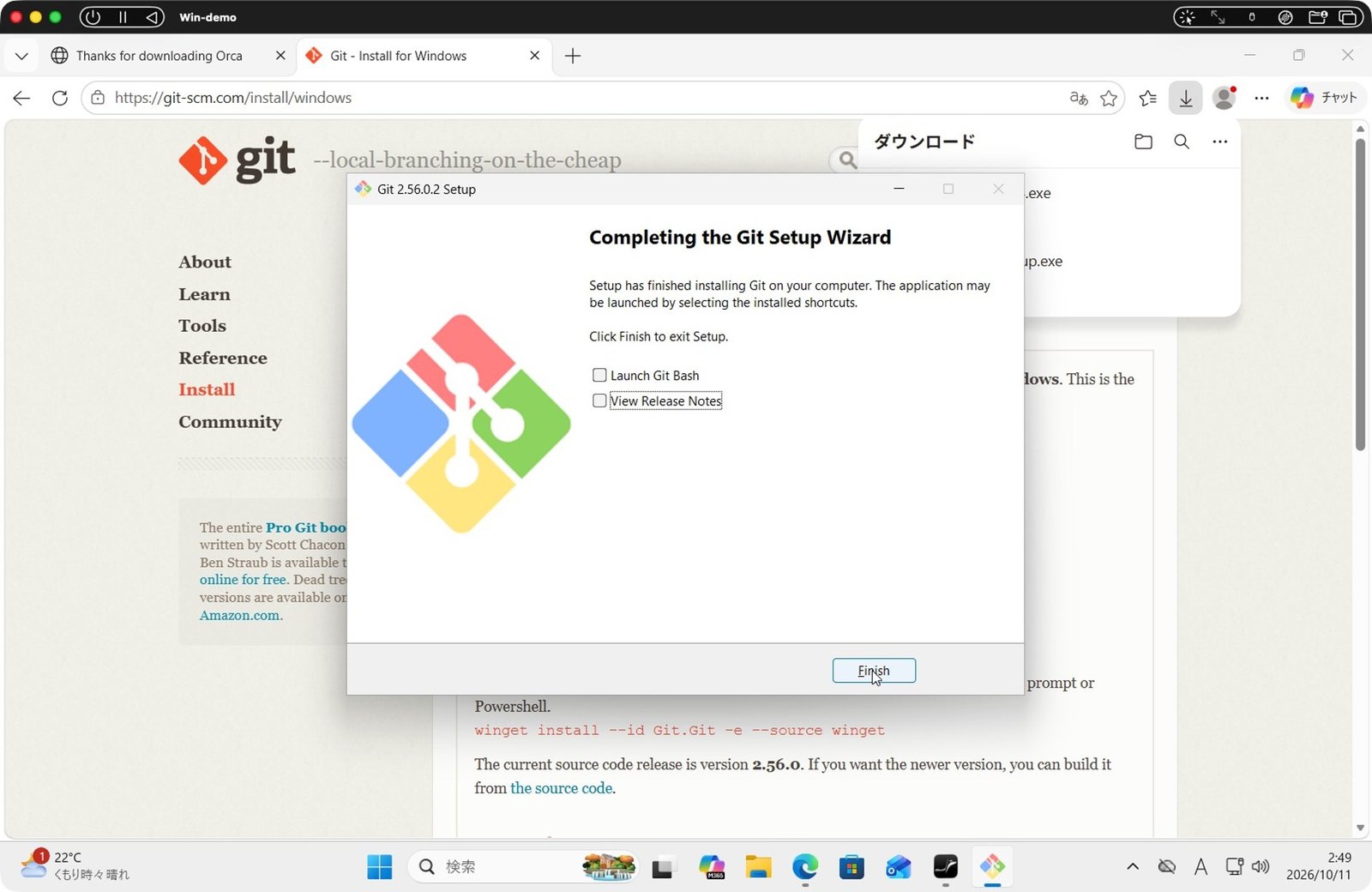Search downloads with the magnifier icon
The width and height of the screenshot is (1372, 892).
point(1182,142)
